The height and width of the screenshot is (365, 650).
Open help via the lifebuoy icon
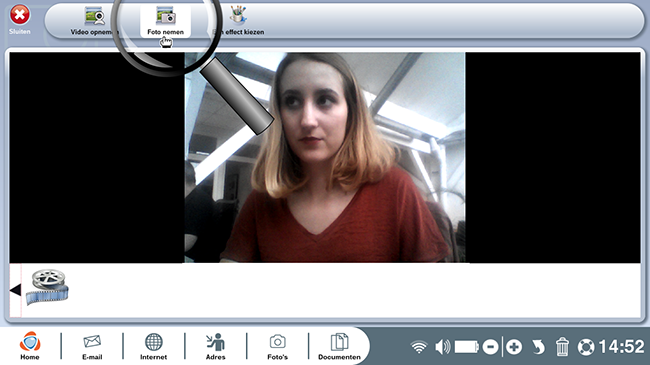[x=586, y=347]
